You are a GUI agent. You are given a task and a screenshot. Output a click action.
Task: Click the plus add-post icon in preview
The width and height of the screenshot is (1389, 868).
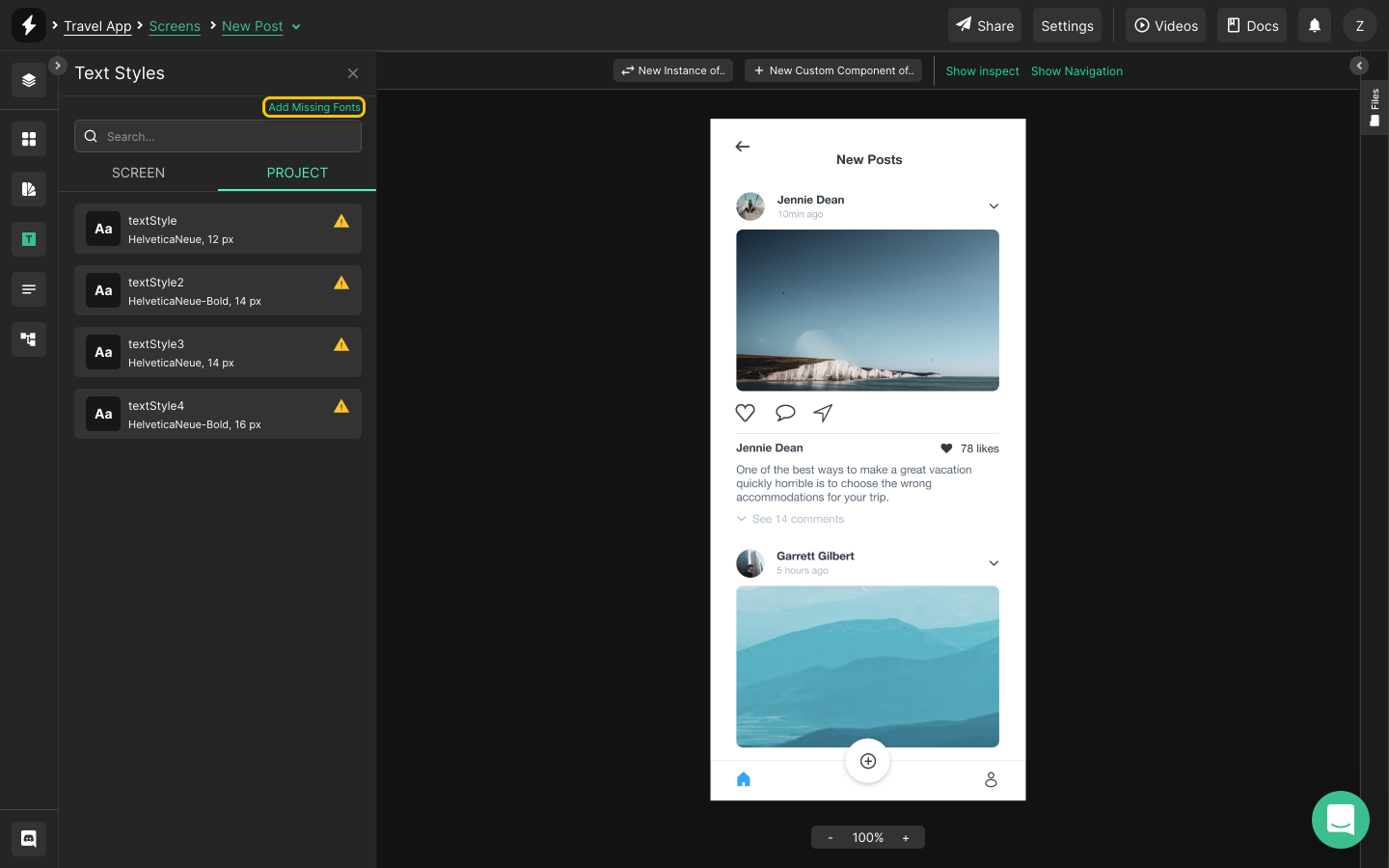click(x=867, y=761)
